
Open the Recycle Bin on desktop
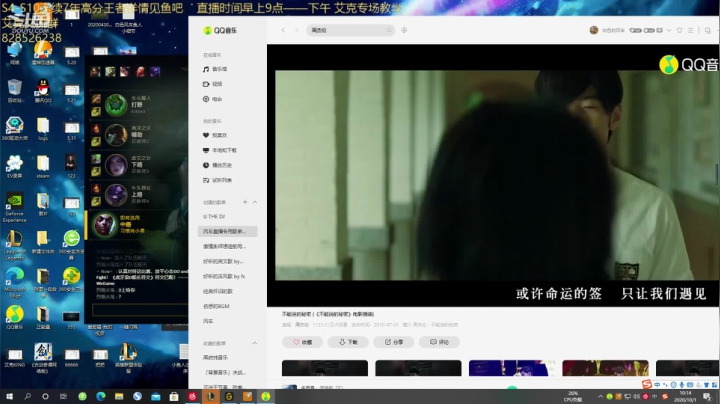(x=14, y=90)
